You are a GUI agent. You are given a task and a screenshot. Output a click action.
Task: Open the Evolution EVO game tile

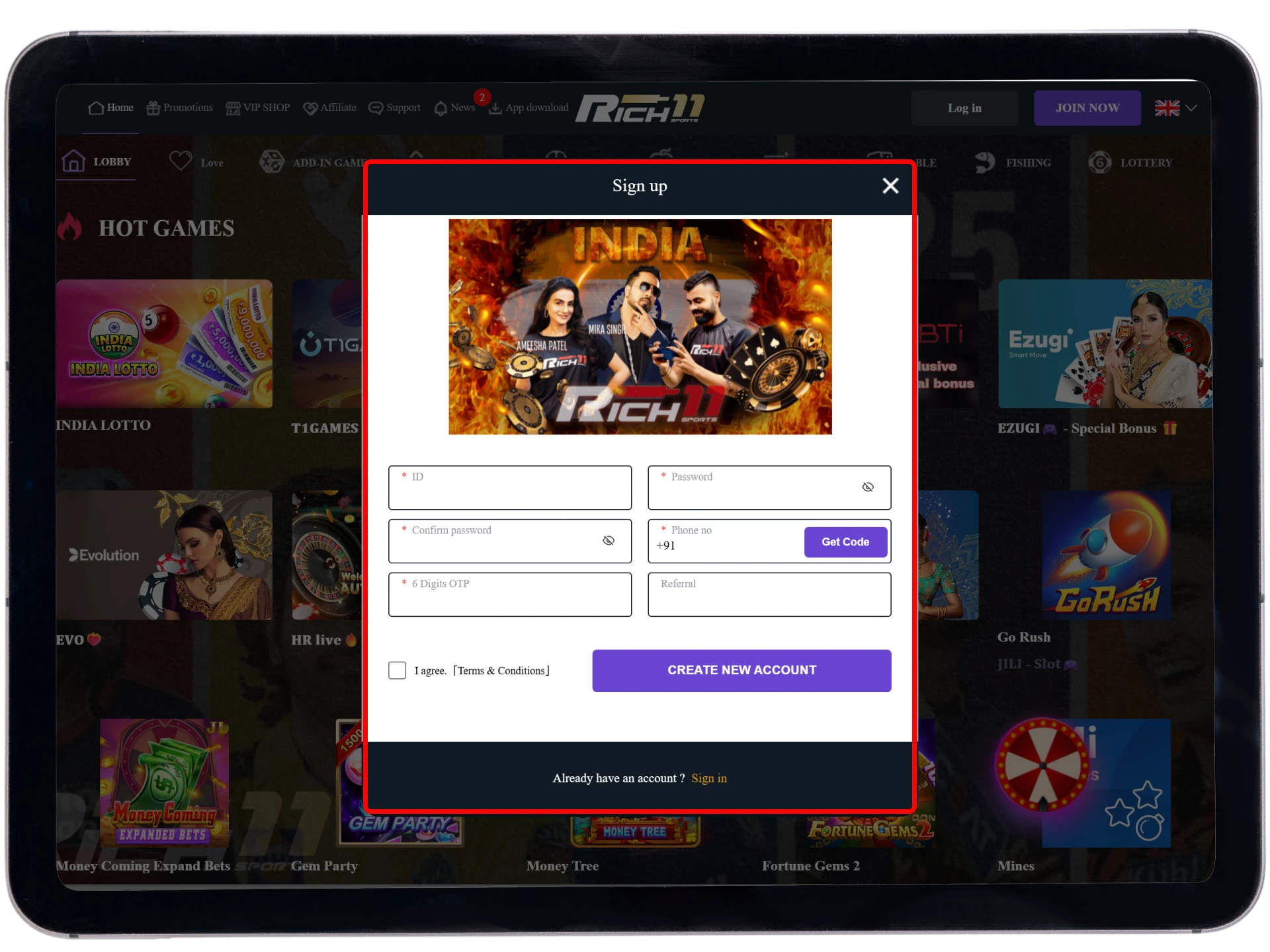tap(164, 555)
